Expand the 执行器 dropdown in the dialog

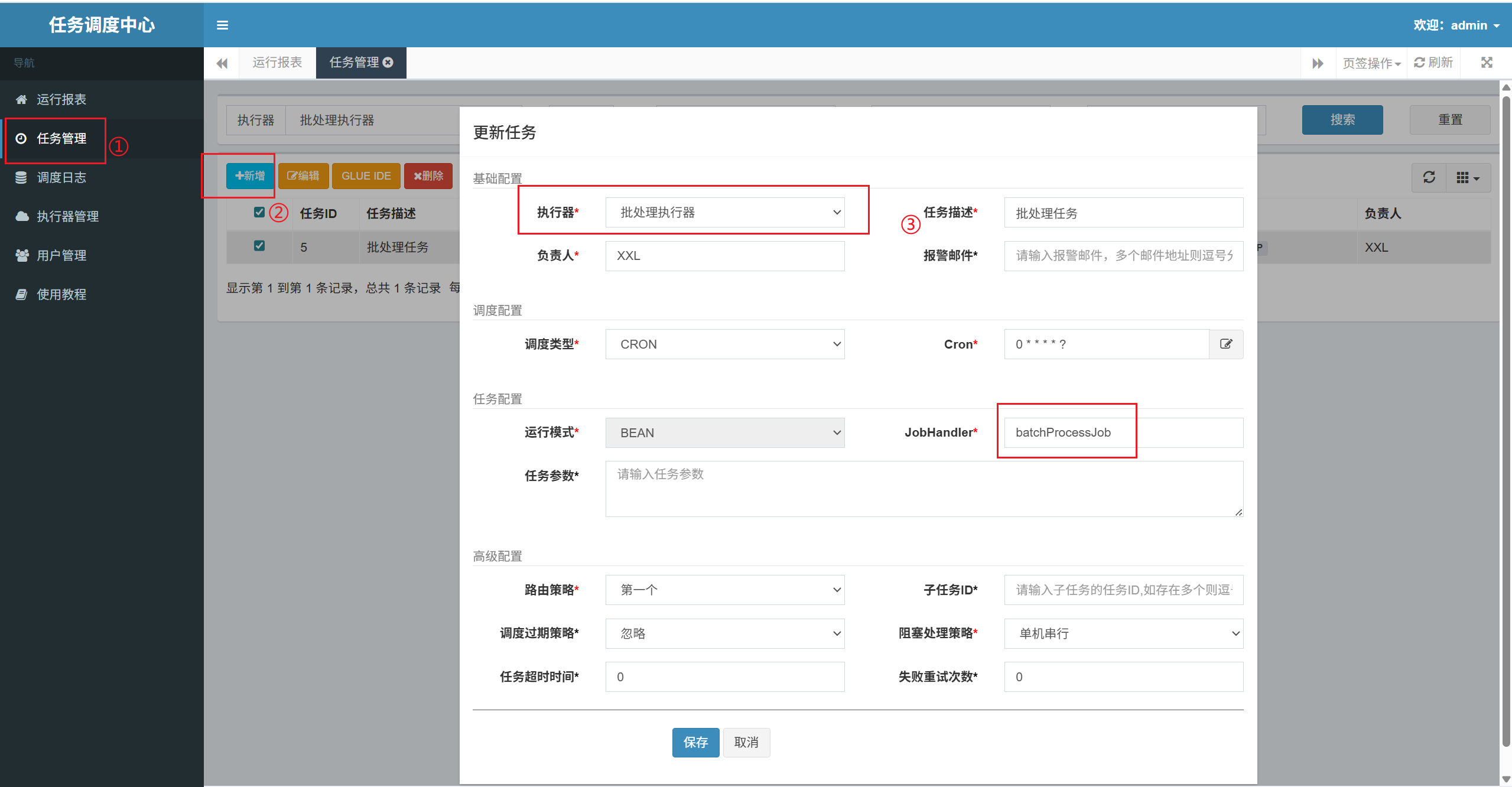(724, 212)
